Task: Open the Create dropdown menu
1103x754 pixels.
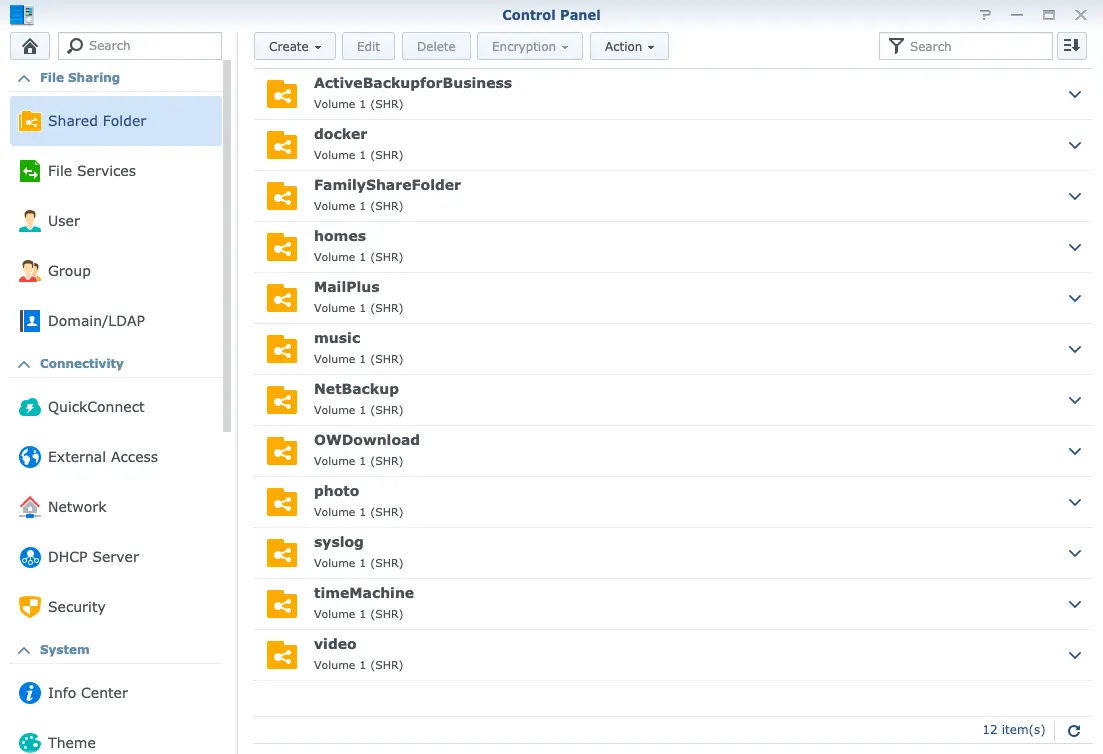Action: click(x=295, y=46)
